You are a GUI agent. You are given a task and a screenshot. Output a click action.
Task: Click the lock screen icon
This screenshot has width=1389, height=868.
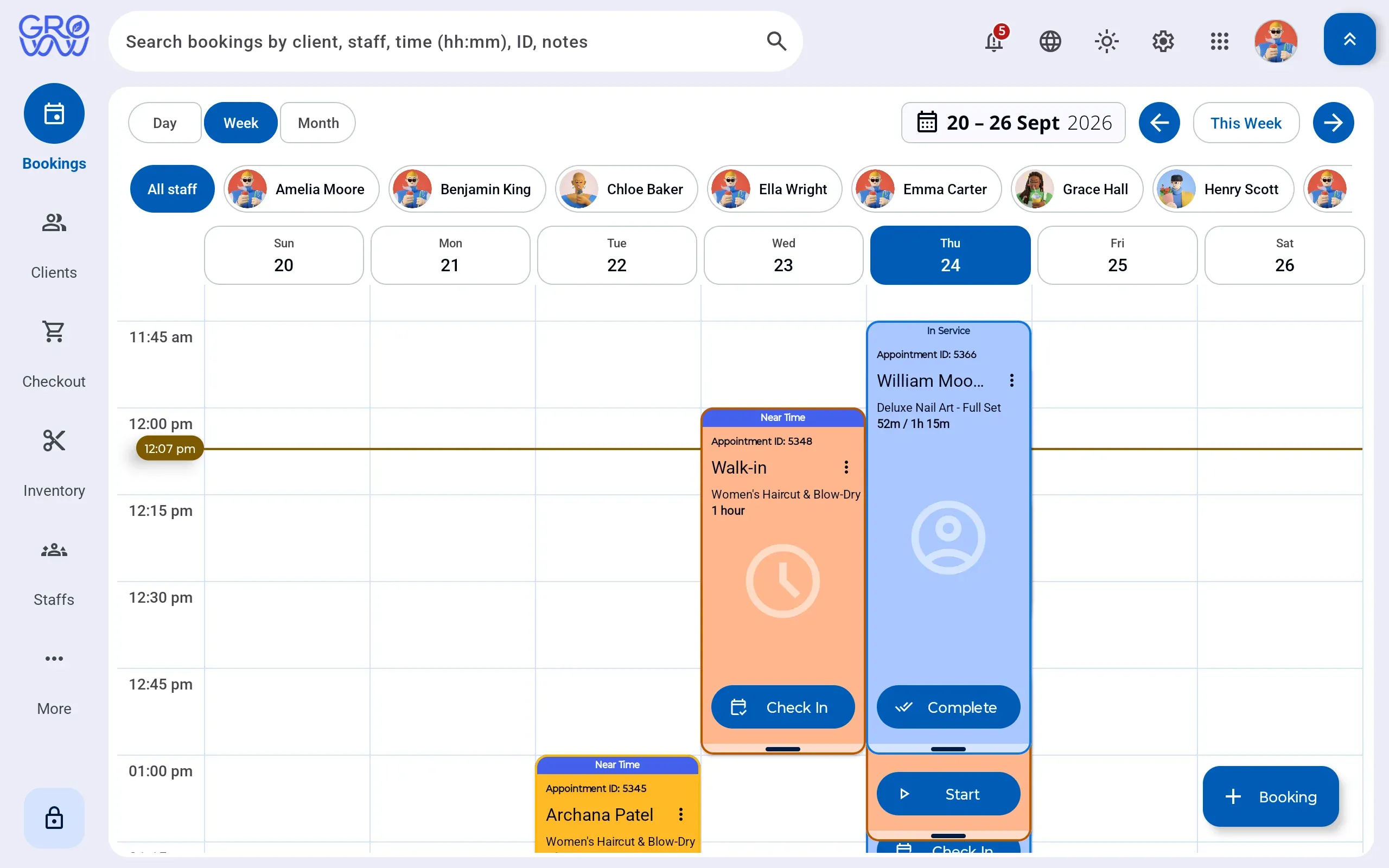coord(54,818)
